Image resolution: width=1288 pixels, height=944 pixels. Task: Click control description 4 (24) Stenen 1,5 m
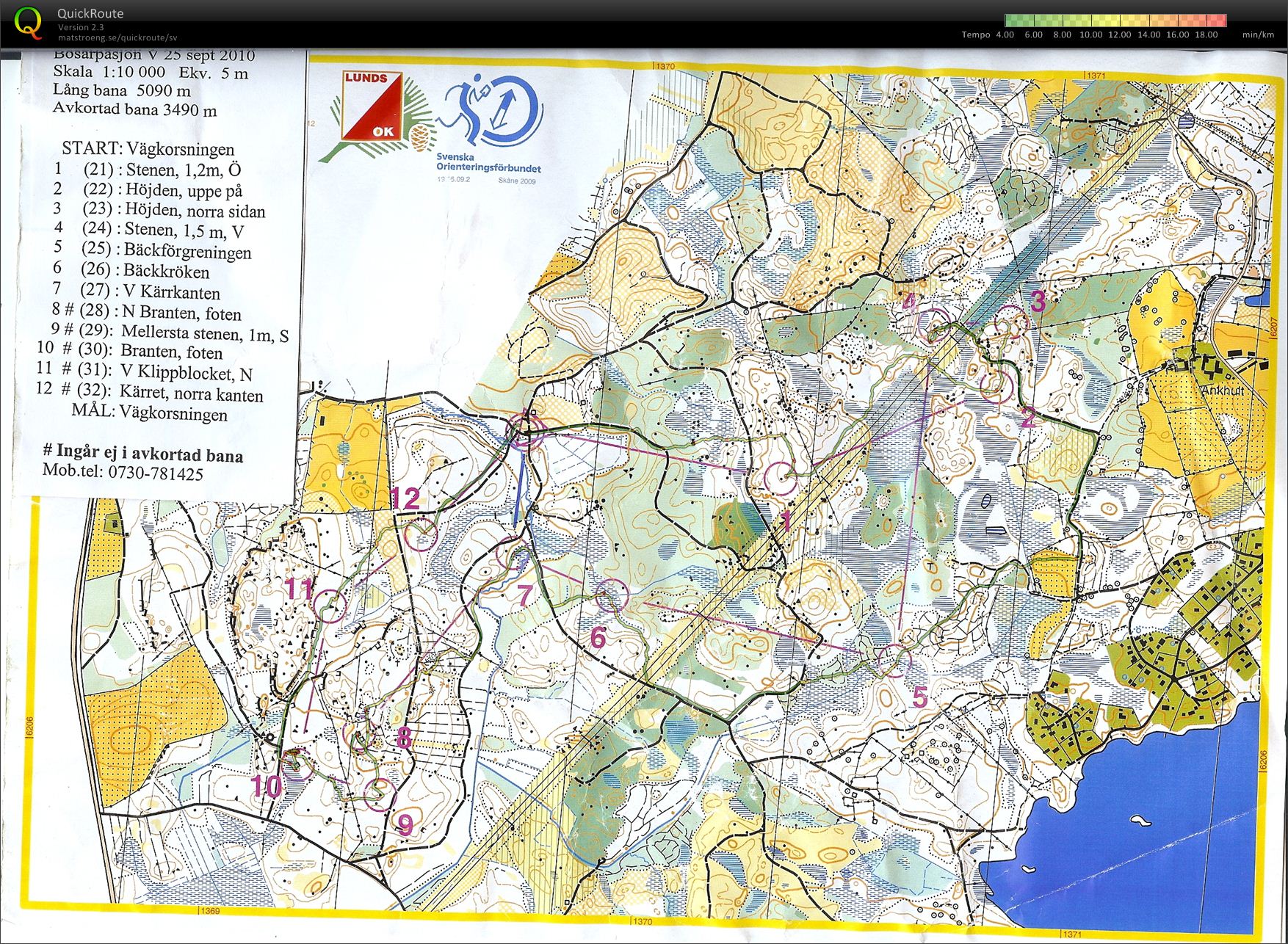(x=148, y=230)
